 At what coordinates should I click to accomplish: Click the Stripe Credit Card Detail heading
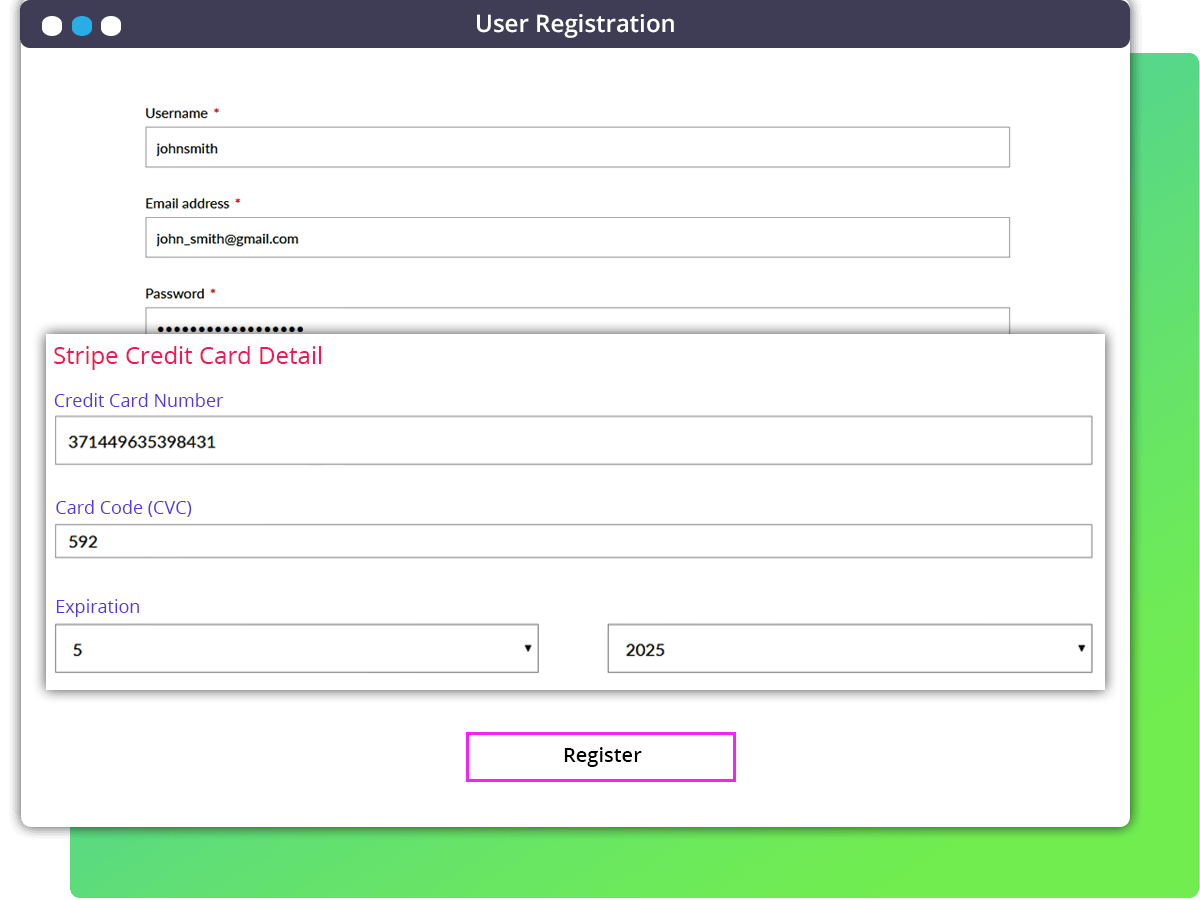point(188,356)
